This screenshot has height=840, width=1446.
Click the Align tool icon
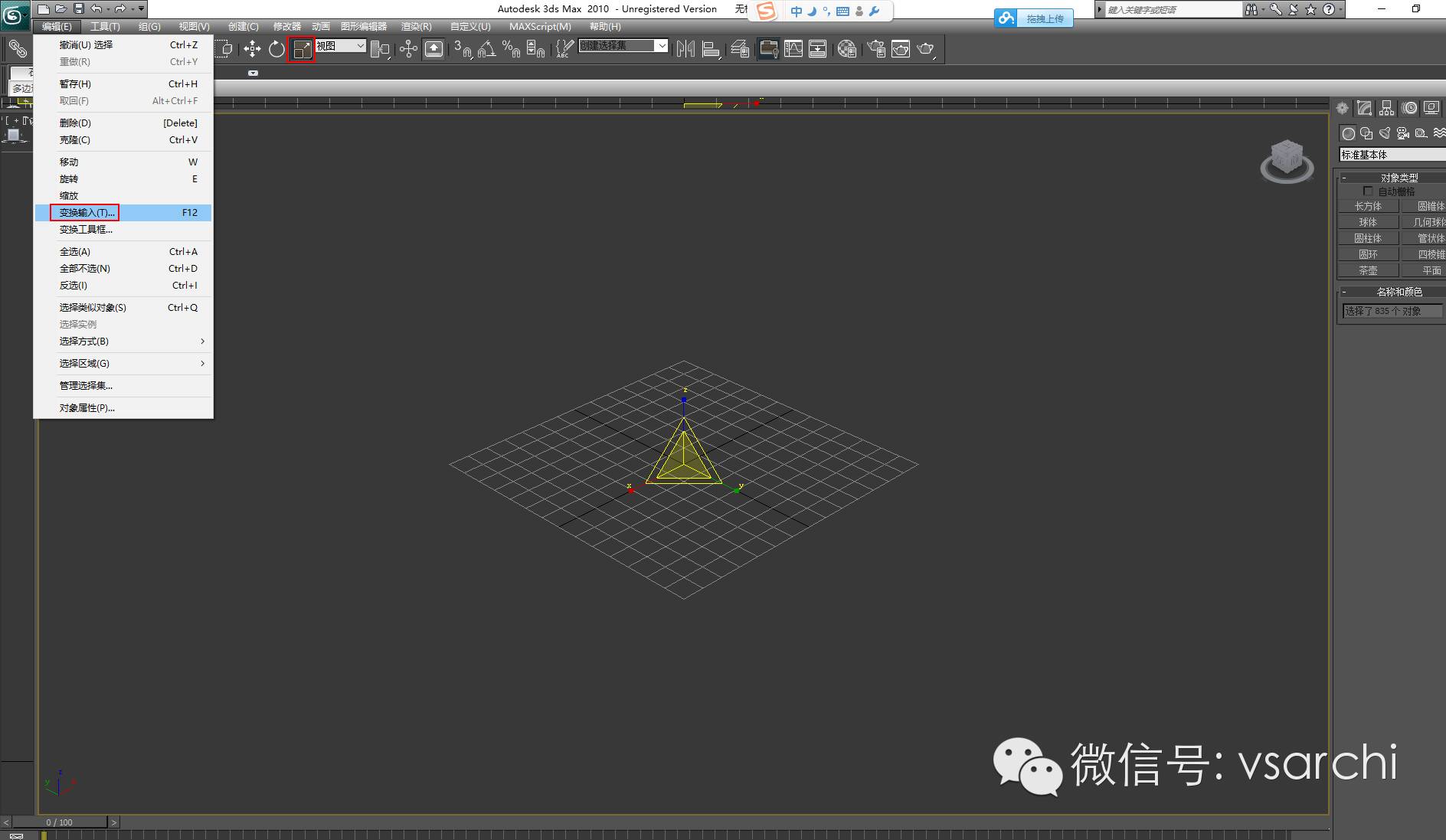[712, 49]
